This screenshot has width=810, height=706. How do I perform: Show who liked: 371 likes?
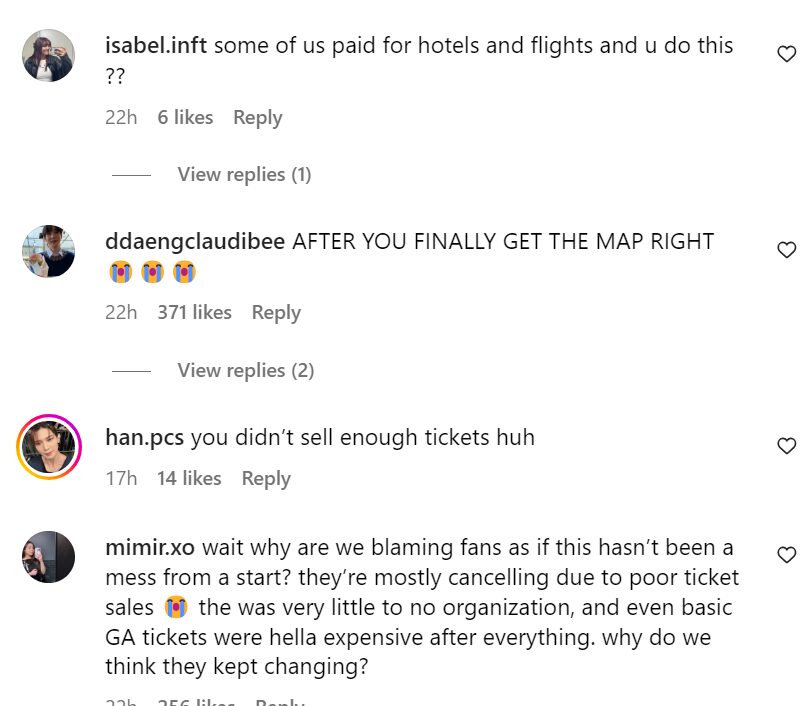tap(194, 312)
